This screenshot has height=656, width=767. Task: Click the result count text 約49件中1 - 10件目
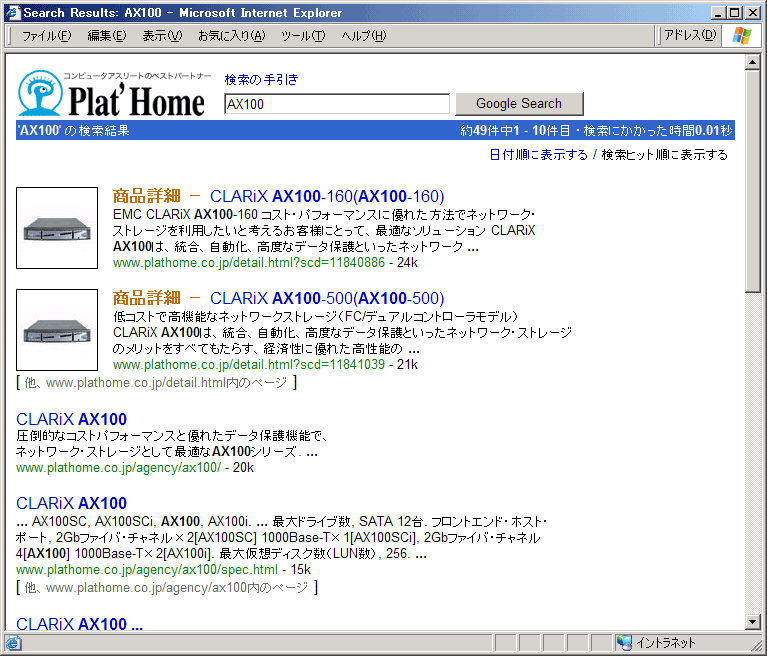pyautogui.click(x=515, y=131)
